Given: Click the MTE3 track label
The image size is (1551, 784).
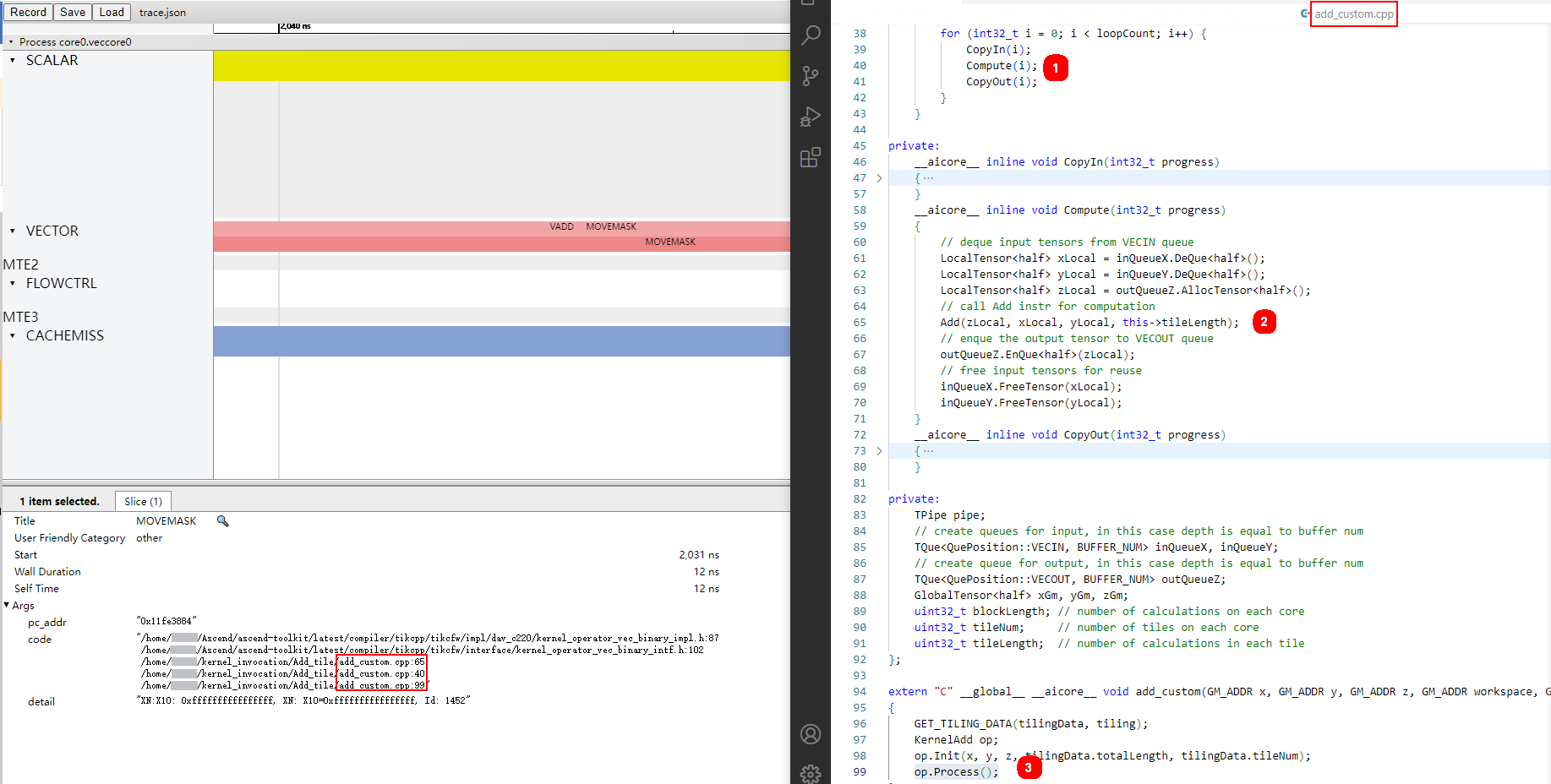Looking at the screenshot, I should (21, 317).
